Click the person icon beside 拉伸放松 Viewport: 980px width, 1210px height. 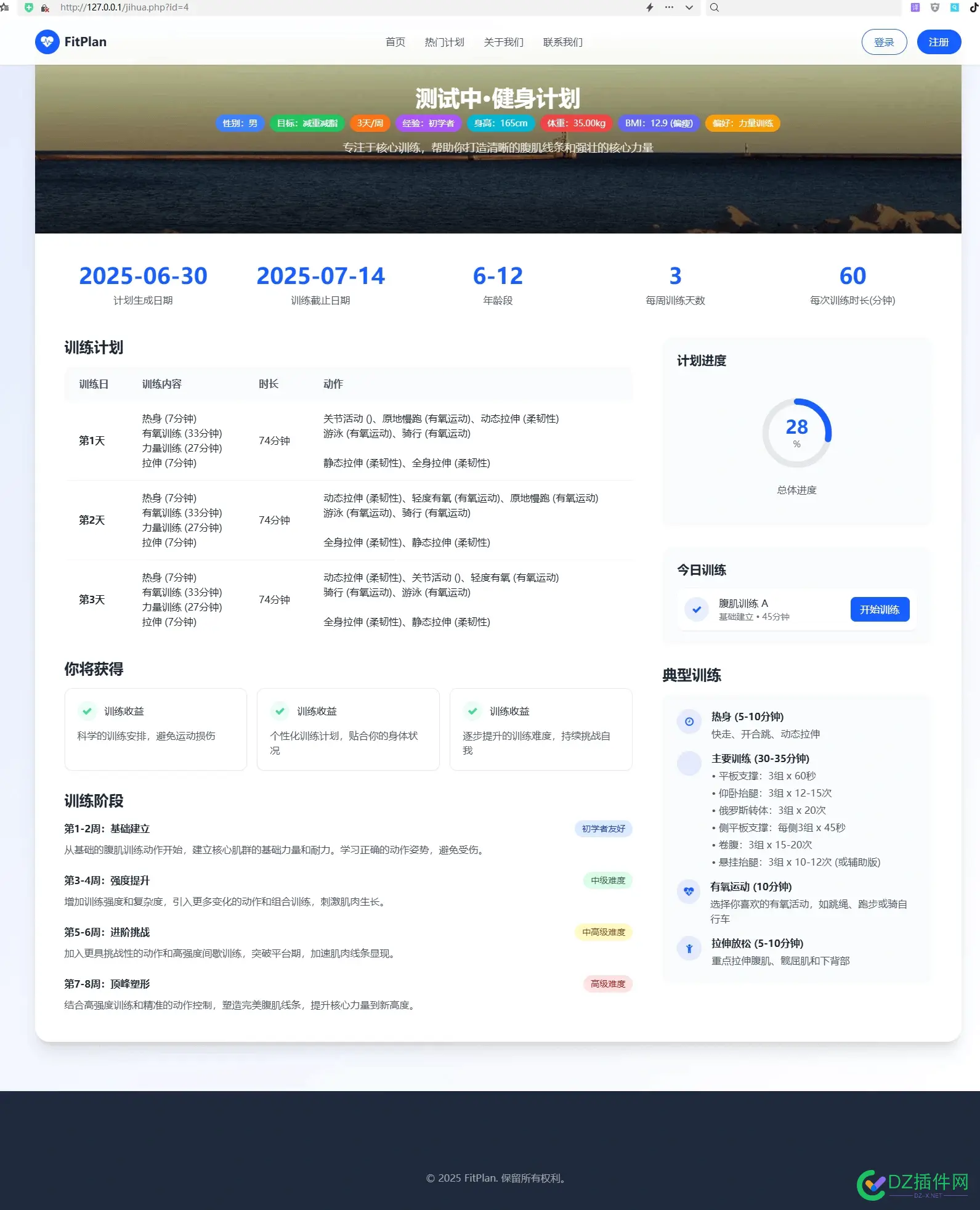(x=689, y=948)
